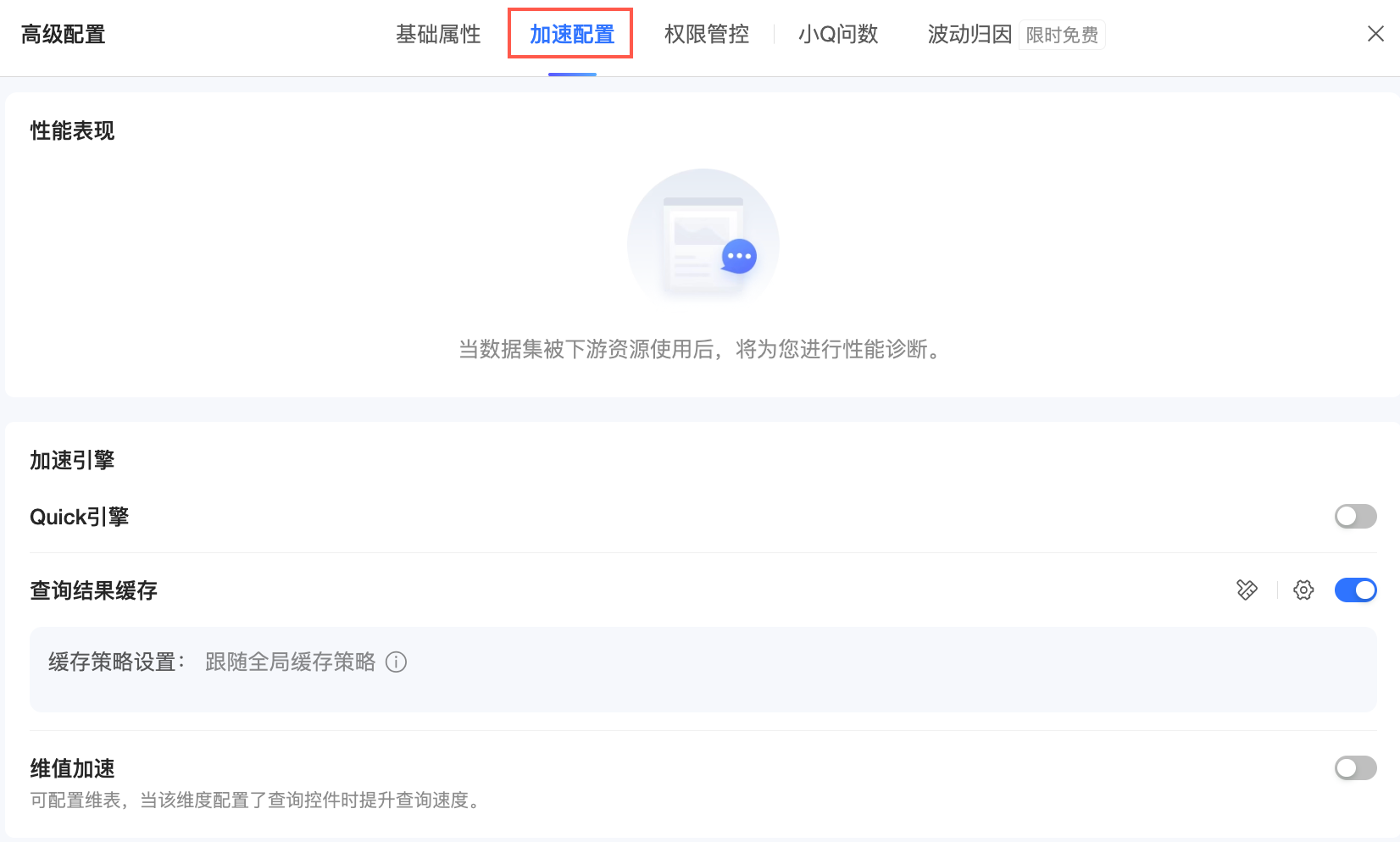Screen dimensions: 1400x842
Task: Show info tooltip for 跟随全局缓存策略
Action: click(x=396, y=662)
